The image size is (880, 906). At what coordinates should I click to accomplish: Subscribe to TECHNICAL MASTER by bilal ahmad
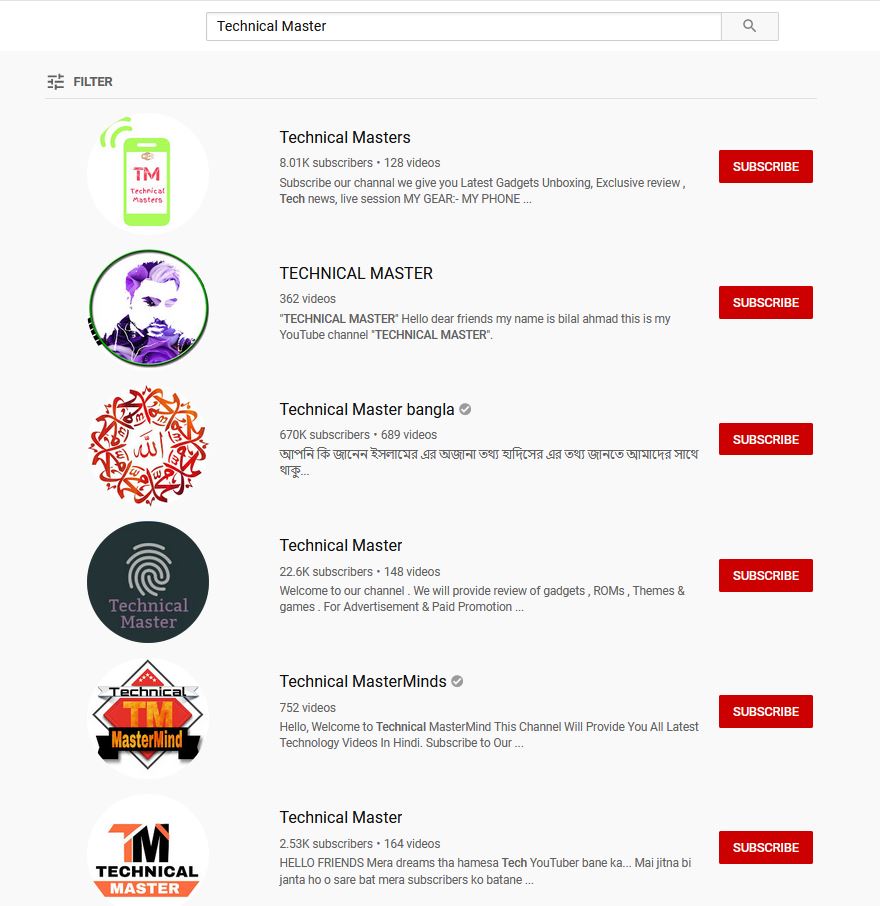pos(766,302)
